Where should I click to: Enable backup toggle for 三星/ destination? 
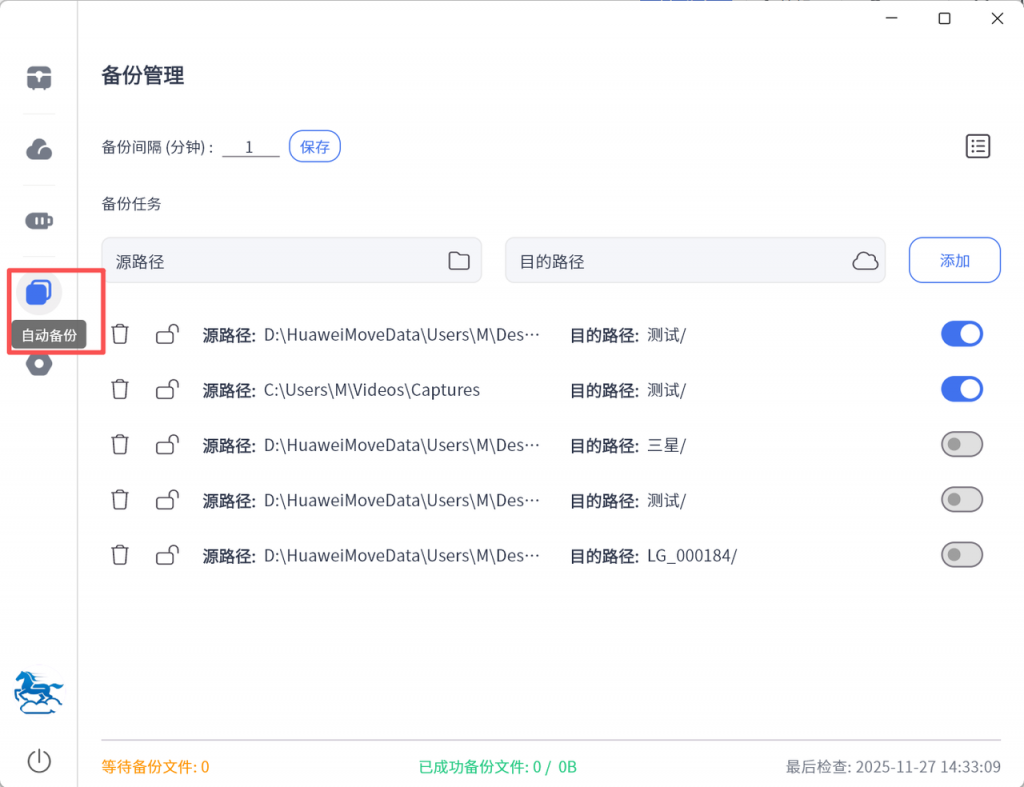tap(961, 444)
